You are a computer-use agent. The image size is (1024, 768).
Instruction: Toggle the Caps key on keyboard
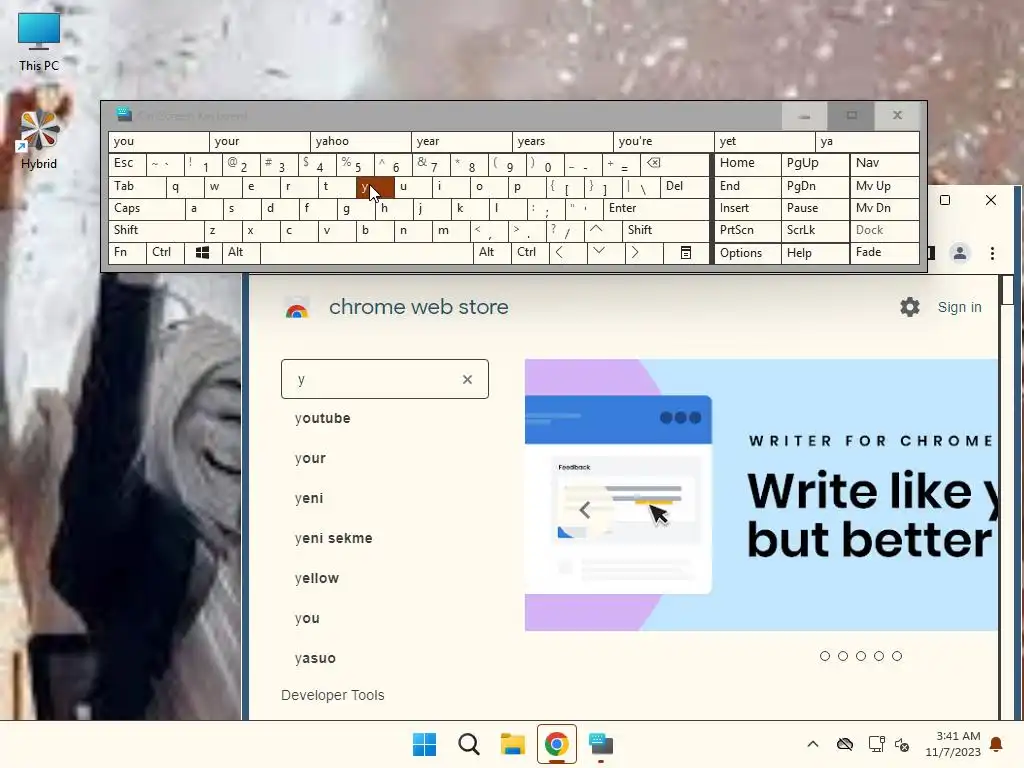(146, 208)
